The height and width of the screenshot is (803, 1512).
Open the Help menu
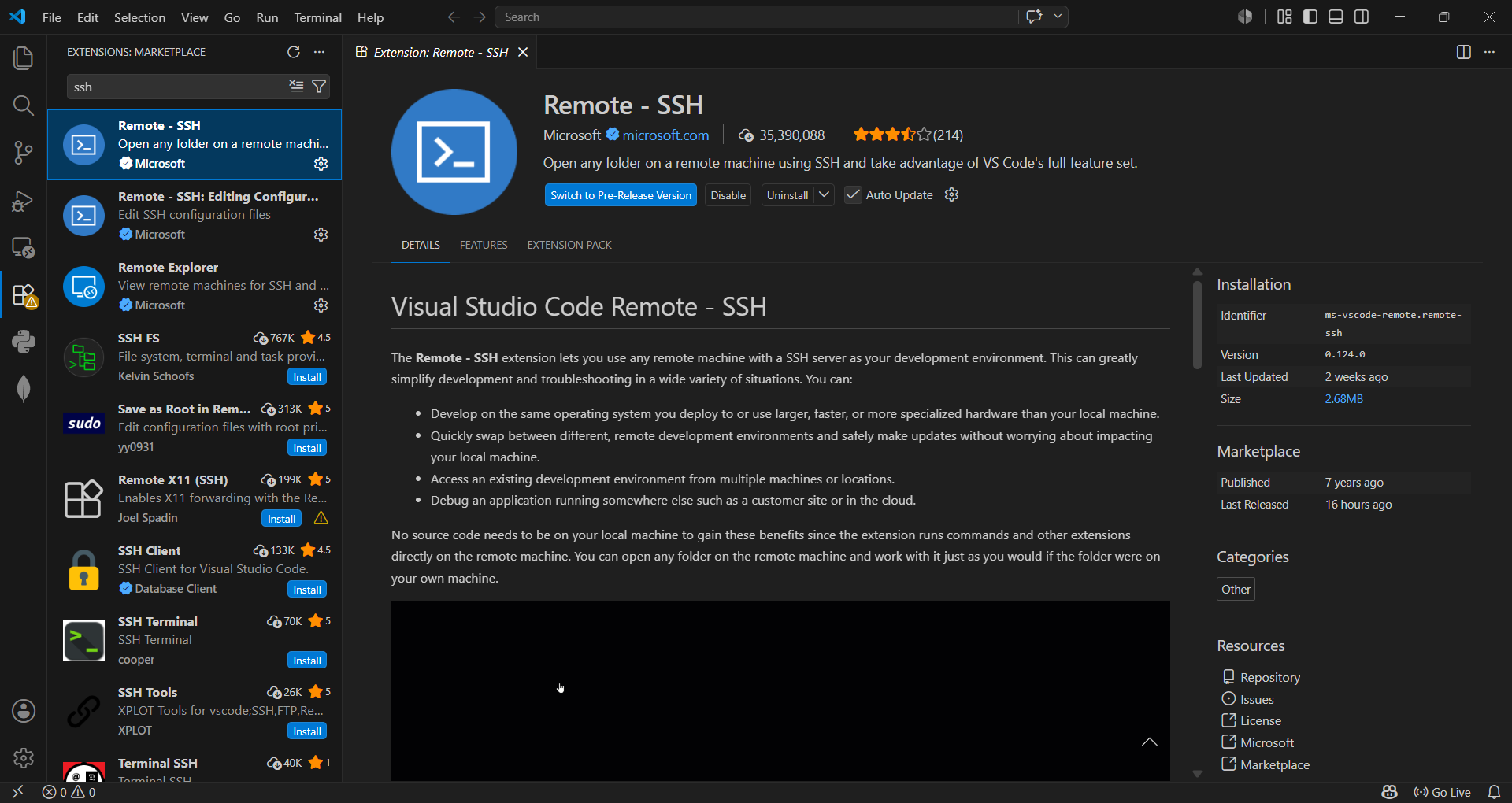tap(370, 17)
